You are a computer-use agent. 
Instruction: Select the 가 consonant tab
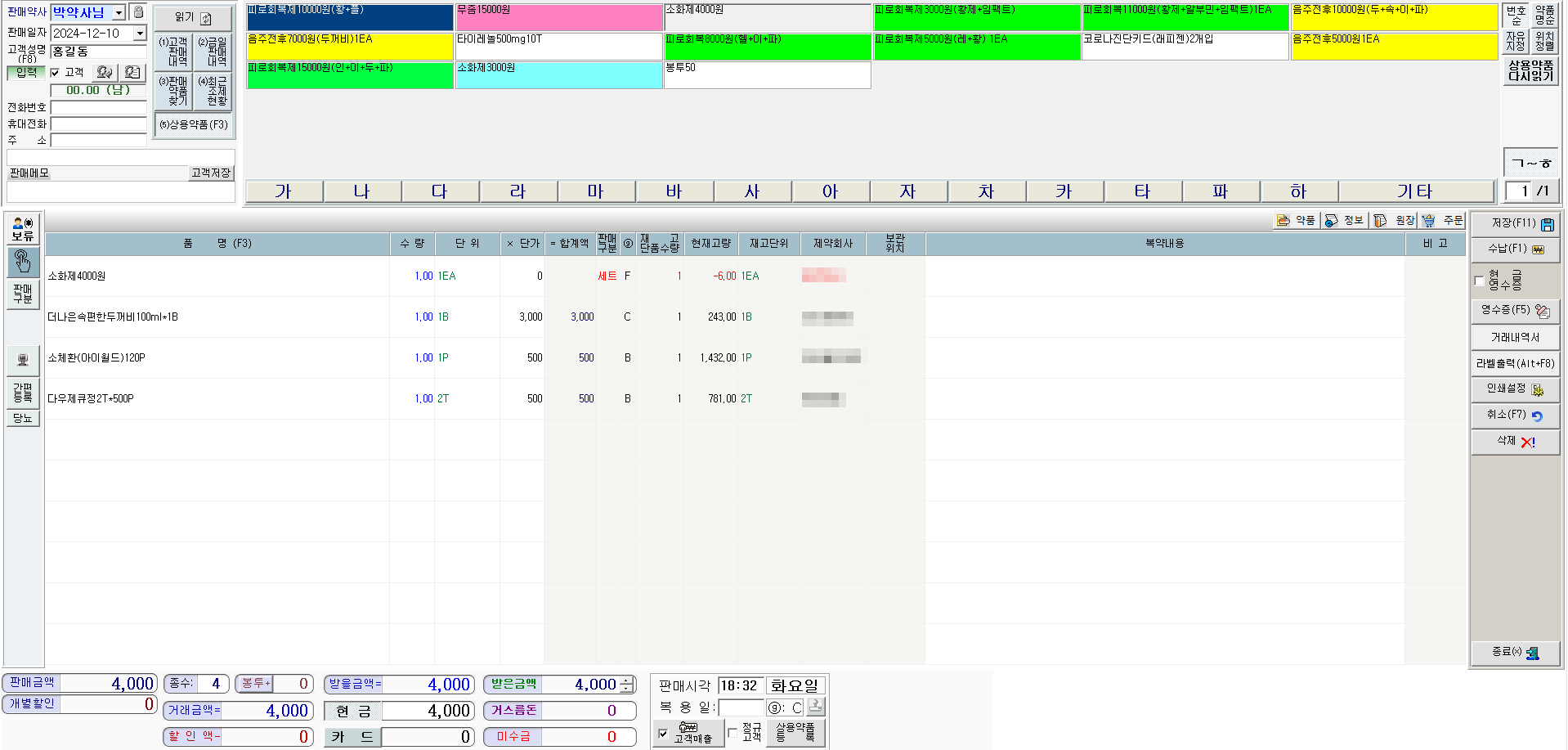284,191
